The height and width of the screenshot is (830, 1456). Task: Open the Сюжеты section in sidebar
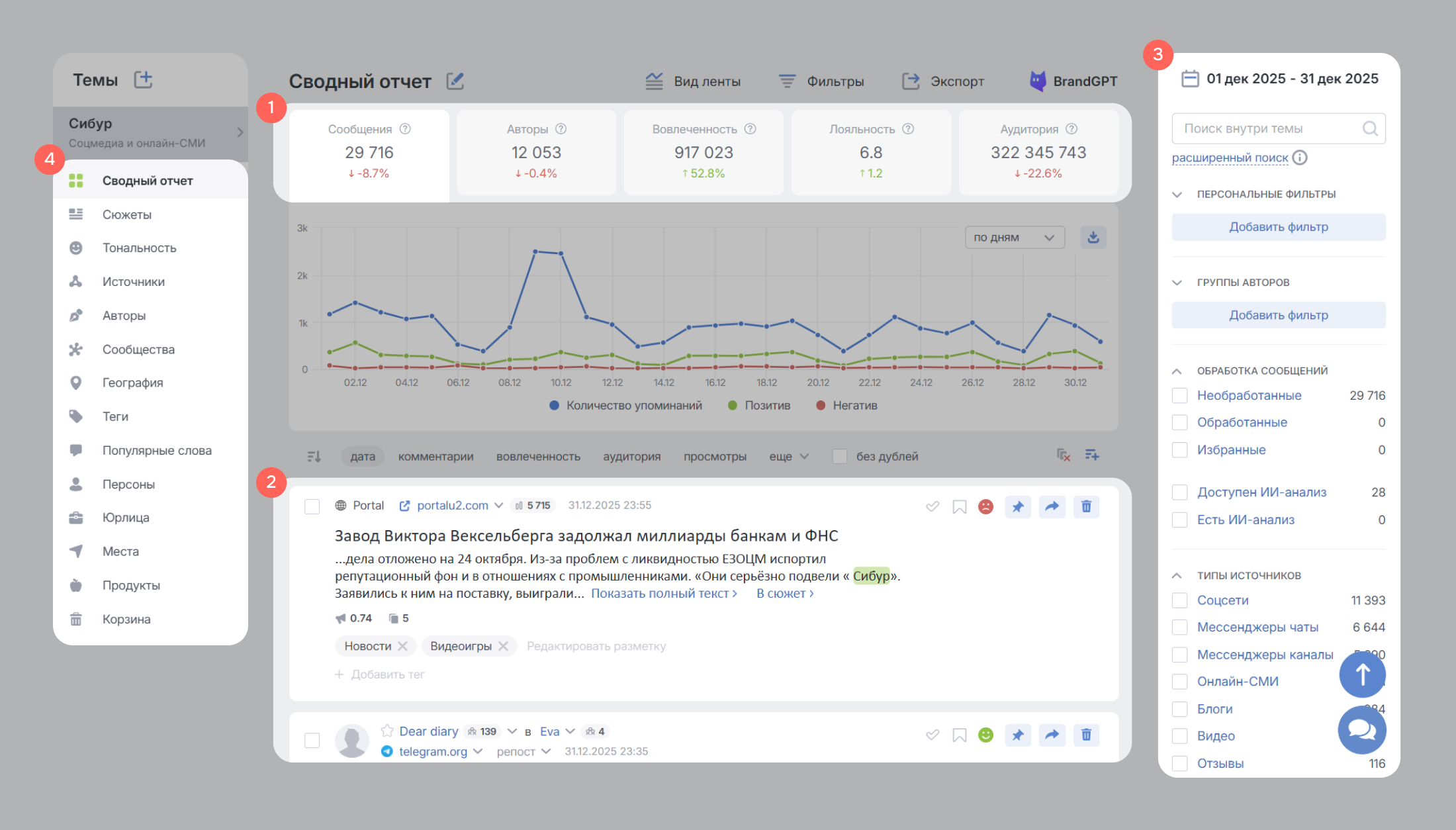pos(128,214)
